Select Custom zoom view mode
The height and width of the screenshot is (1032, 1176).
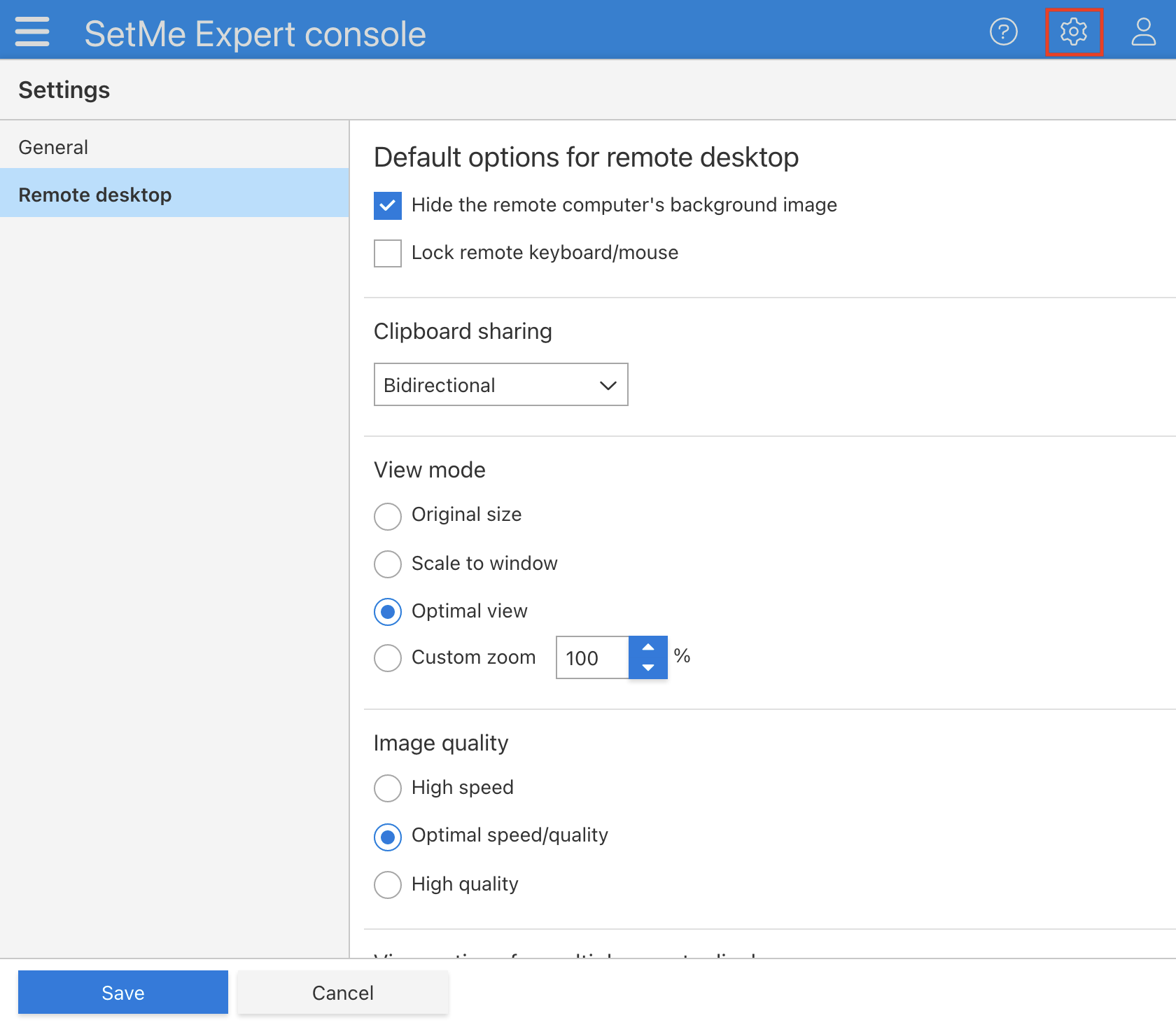click(387, 658)
